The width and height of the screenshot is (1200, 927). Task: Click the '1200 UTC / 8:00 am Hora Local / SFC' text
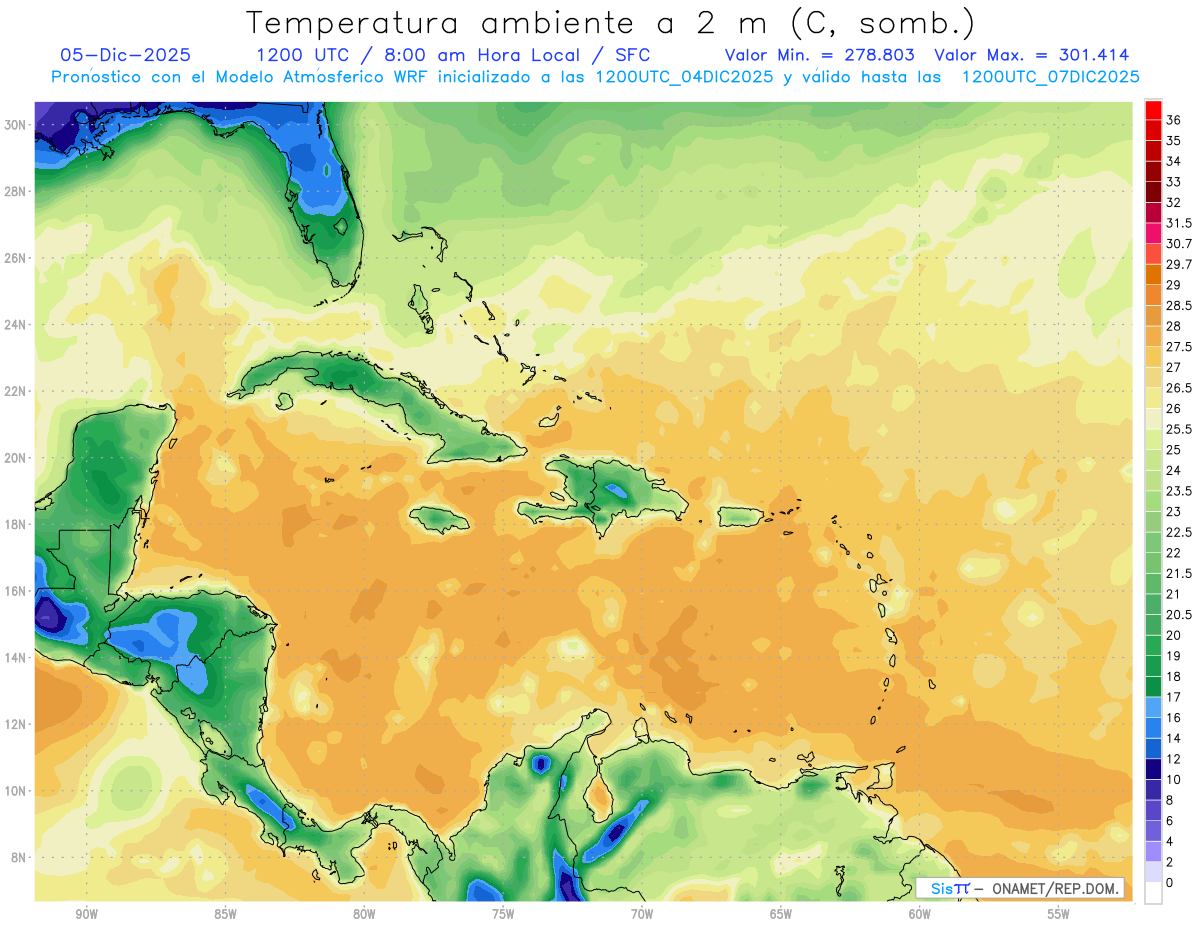[x=453, y=55]
